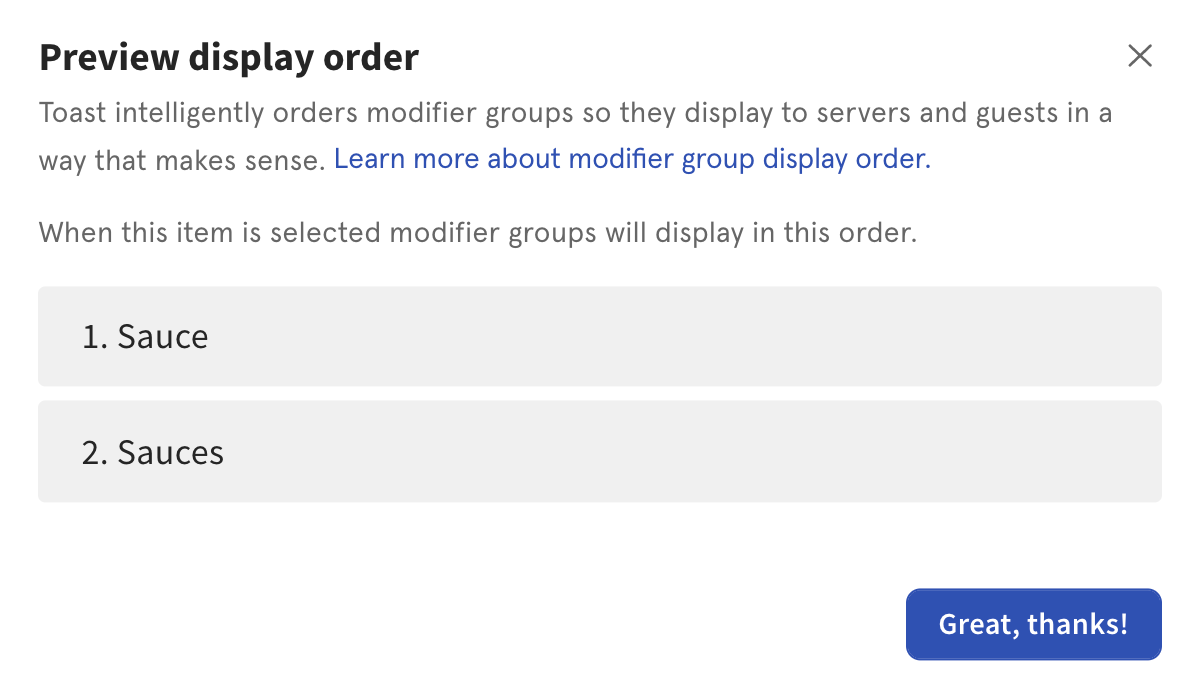Image resolution: width=1198 pixels, height=688 pixels.
Task: Click the second item labeled Sauces
Action: 598,451
